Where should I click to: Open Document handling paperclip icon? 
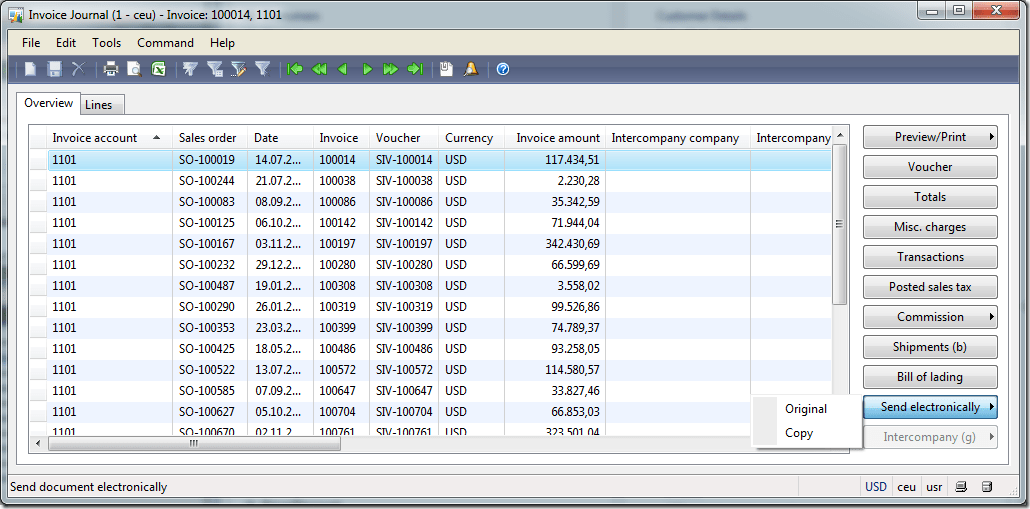[447, 69]
